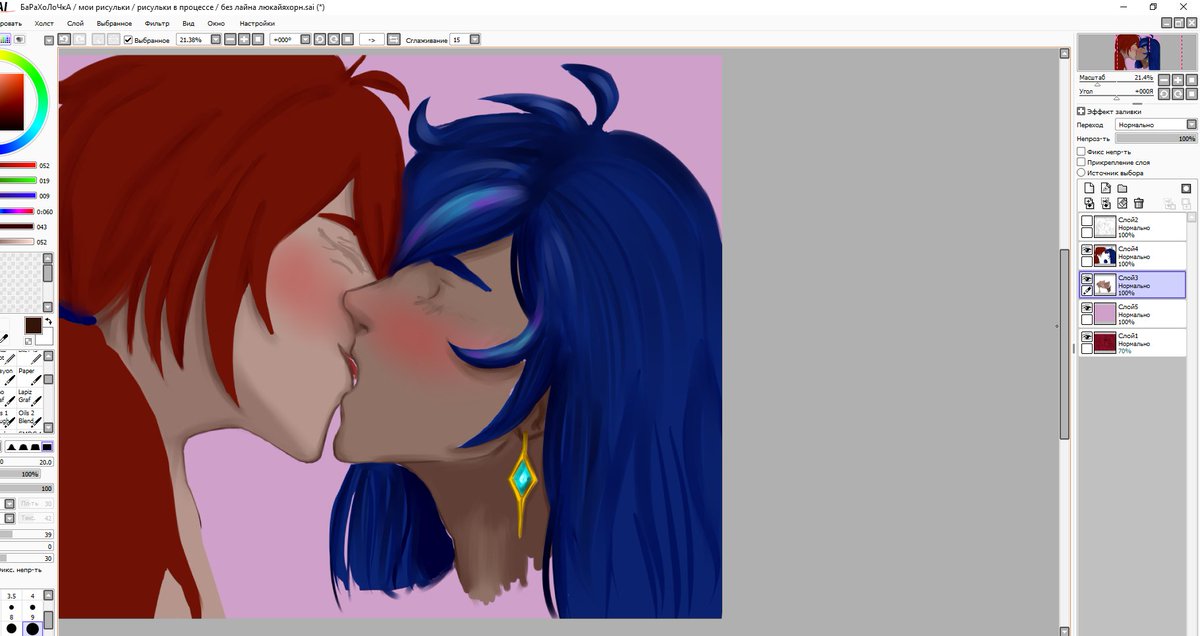Zoom out in the navigator panel
This screenshot has width=1200, height=636.
point(1164,80)
